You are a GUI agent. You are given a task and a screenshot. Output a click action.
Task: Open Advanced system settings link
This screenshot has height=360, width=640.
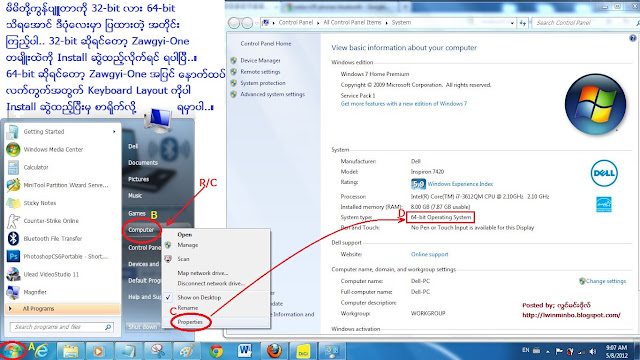coord(272,94)
